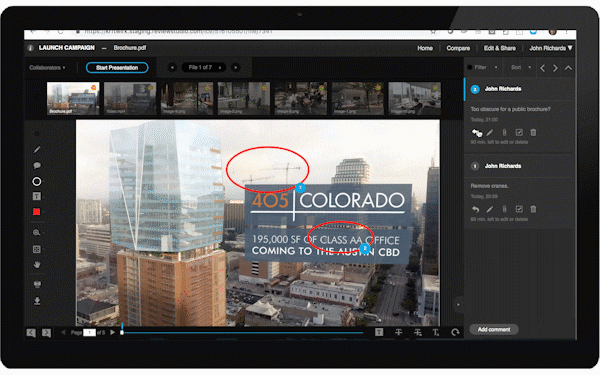The image size is (600, 375).
Task: Open the Edit & Share menu item
Action: [499, 48]
